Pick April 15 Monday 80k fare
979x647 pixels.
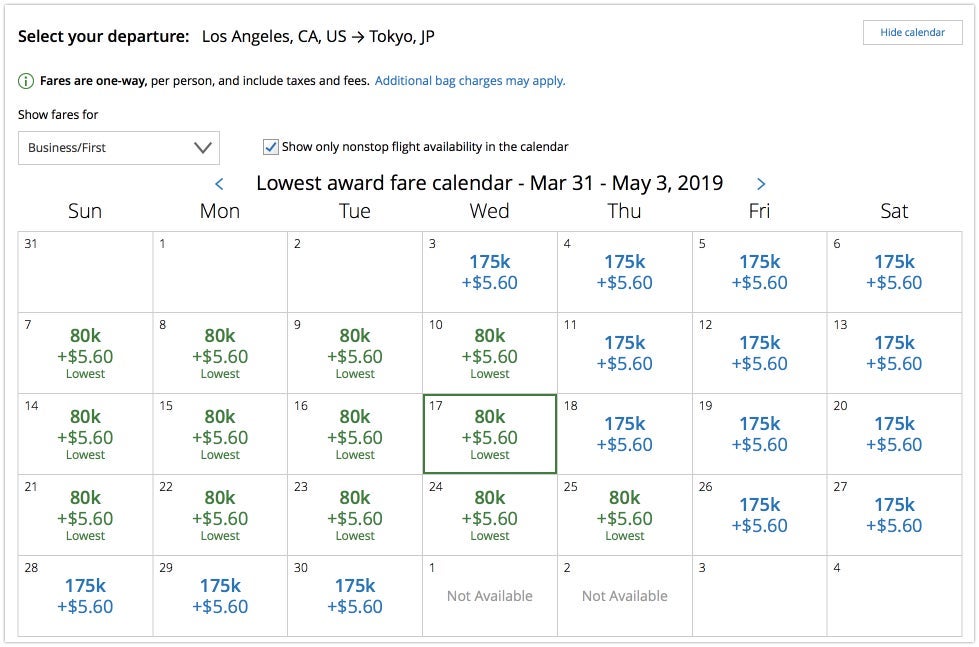tap(220, 433)
